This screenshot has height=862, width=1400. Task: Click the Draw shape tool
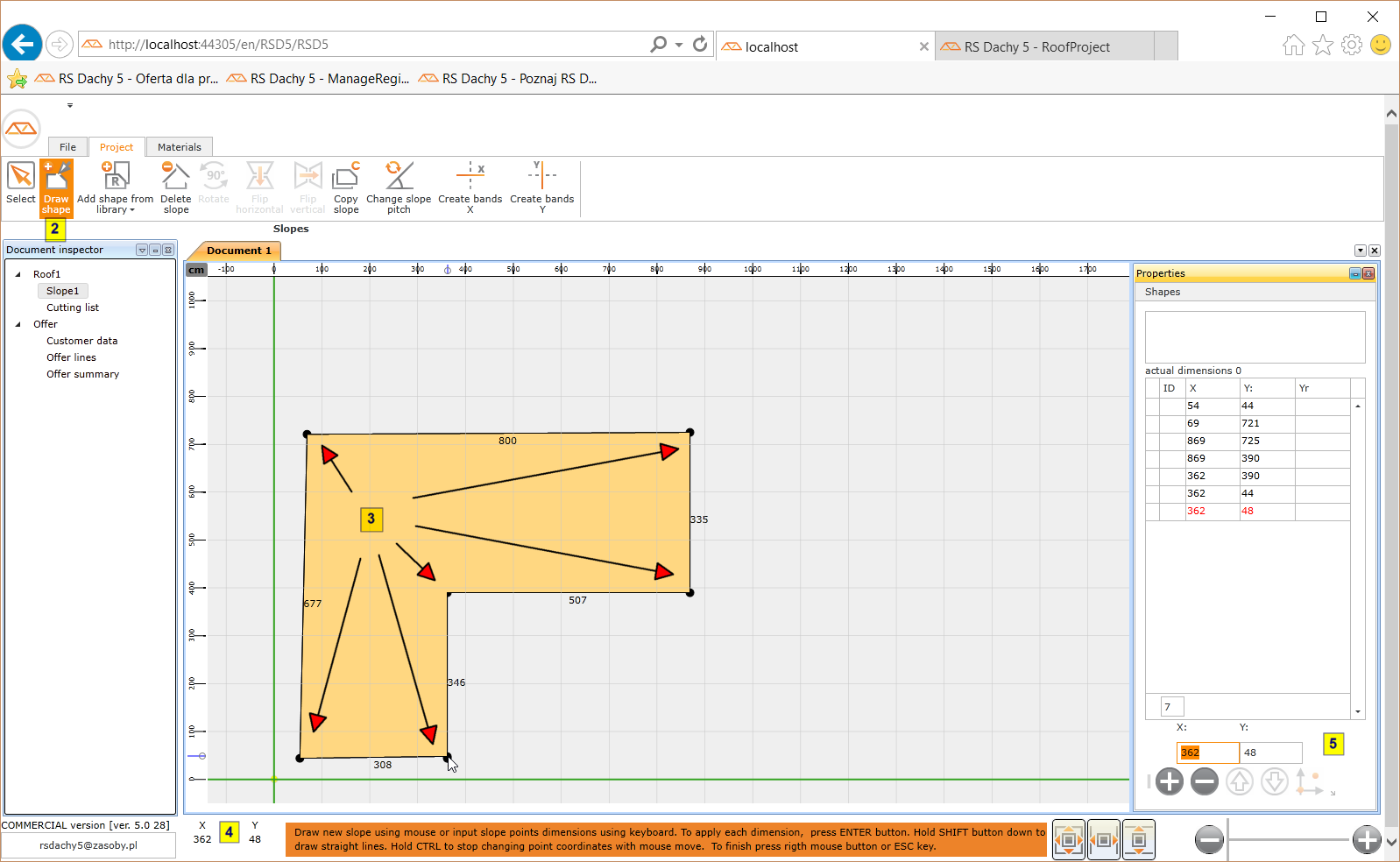coord(56,186)
